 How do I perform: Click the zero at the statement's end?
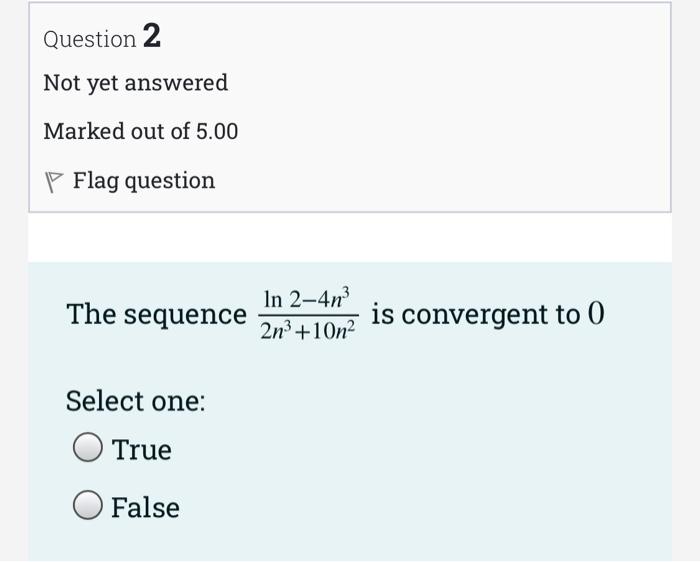(x=596, y=315)
